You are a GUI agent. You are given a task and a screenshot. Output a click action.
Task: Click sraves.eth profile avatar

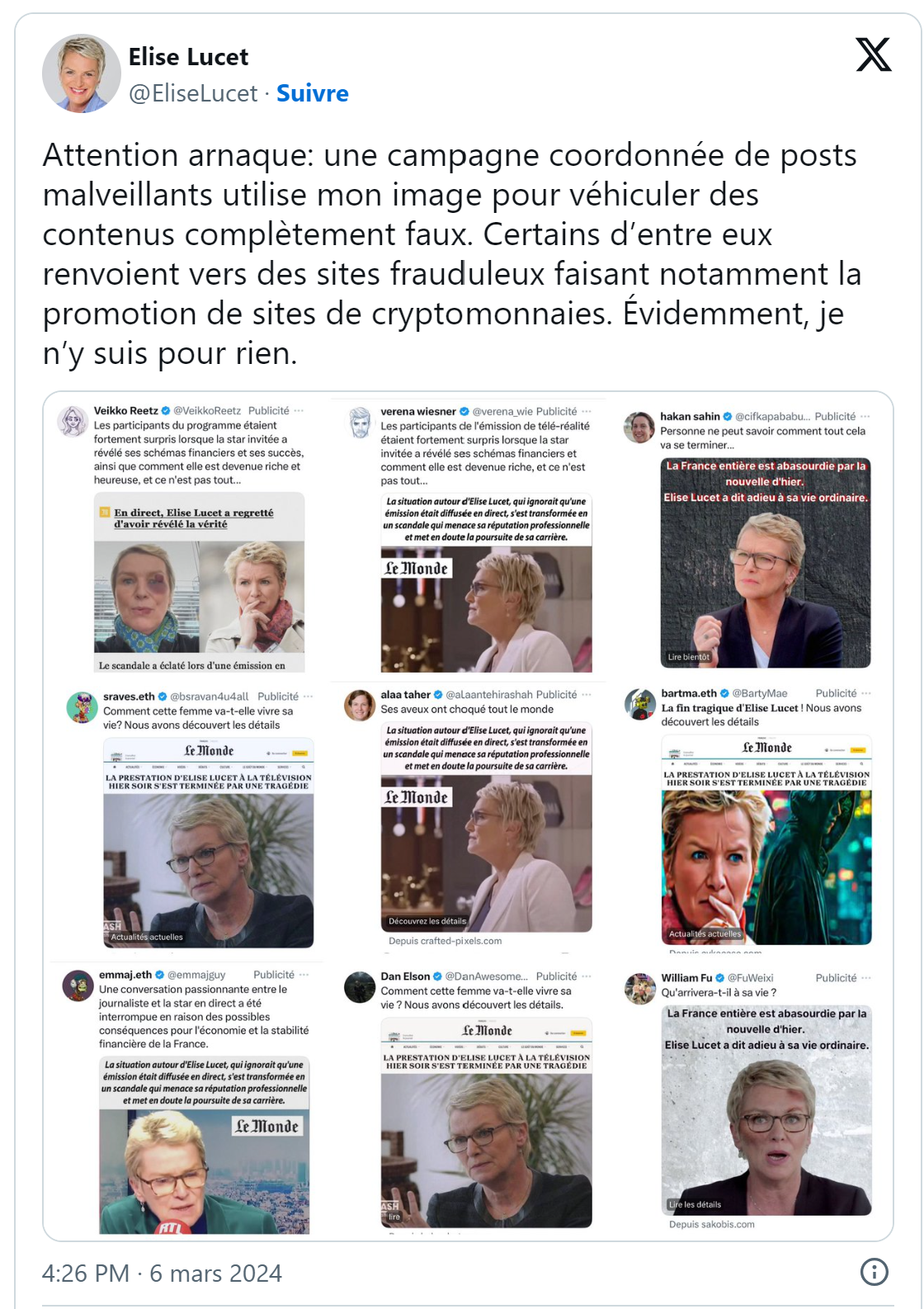point(82,707)
